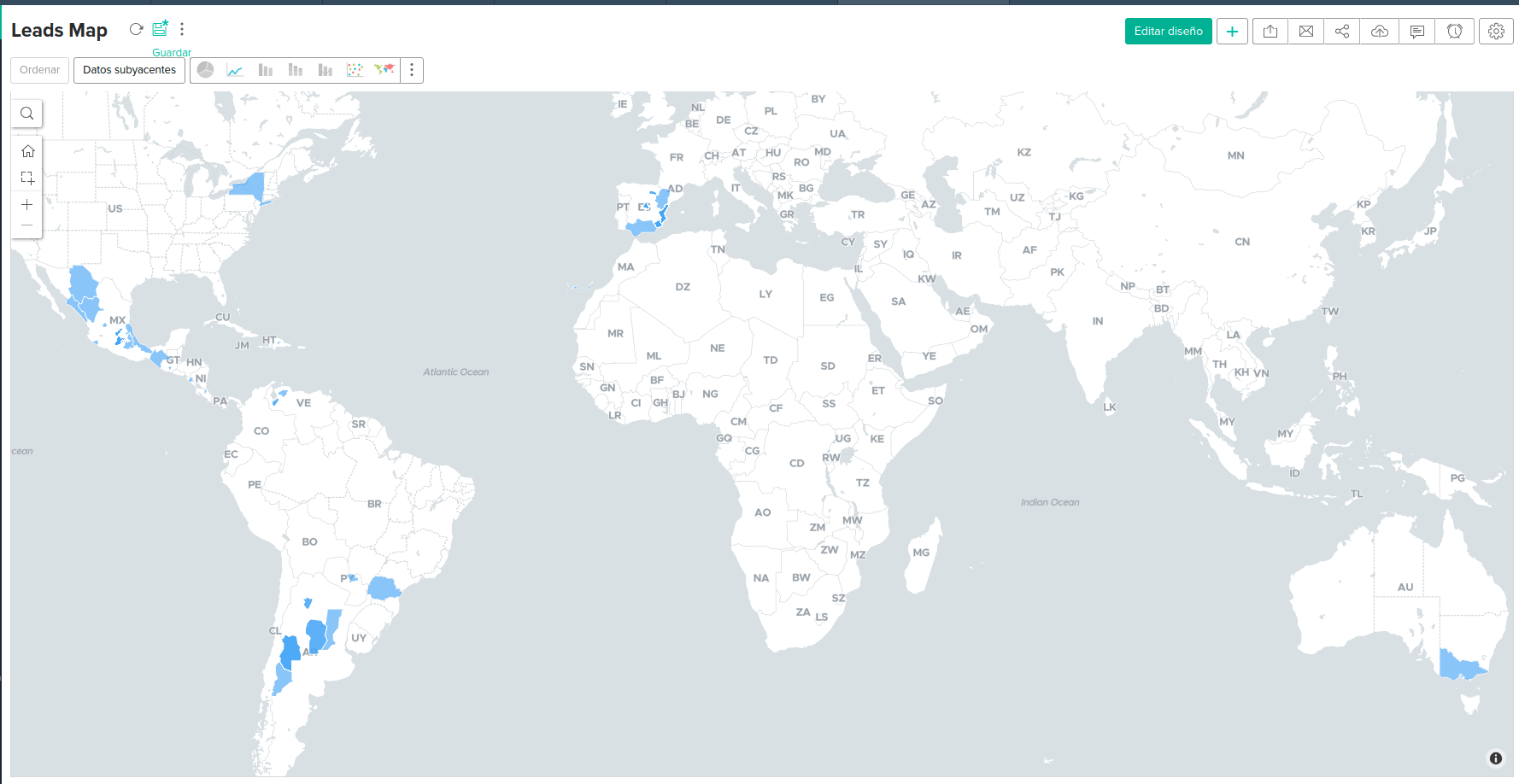The width and height of the screenshot is (1519, 784).
Task: Toggle the Datos subyacentes view
Action: (128, 70)
